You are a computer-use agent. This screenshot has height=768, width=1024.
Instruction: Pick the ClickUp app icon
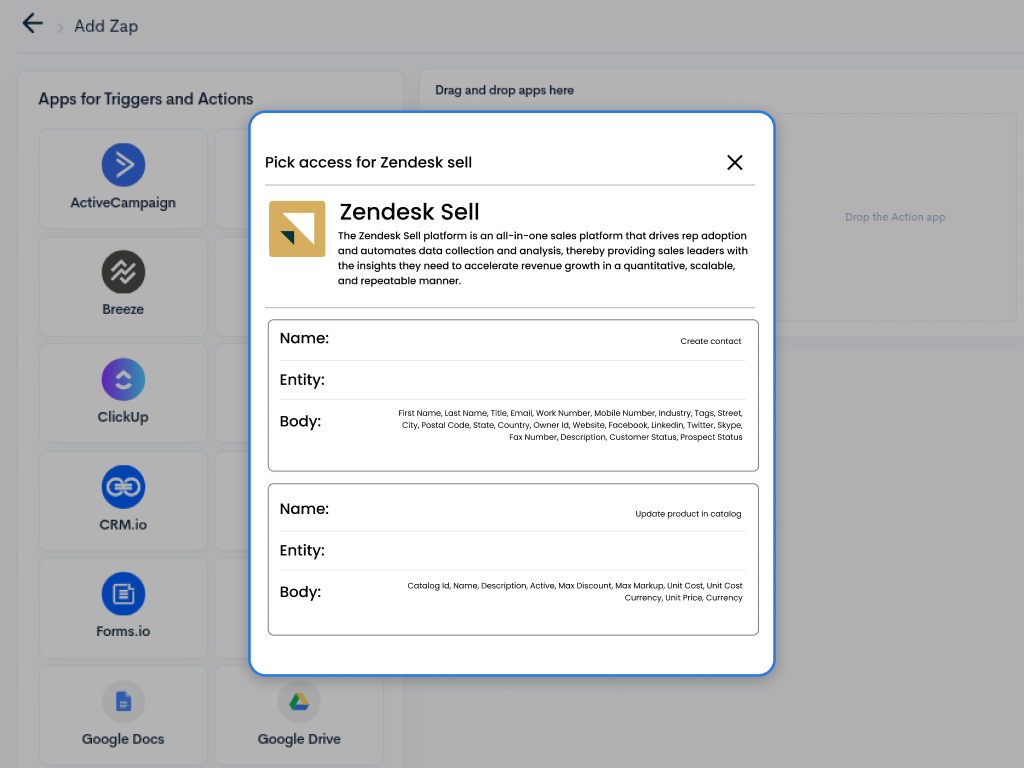tap(123, 380)
